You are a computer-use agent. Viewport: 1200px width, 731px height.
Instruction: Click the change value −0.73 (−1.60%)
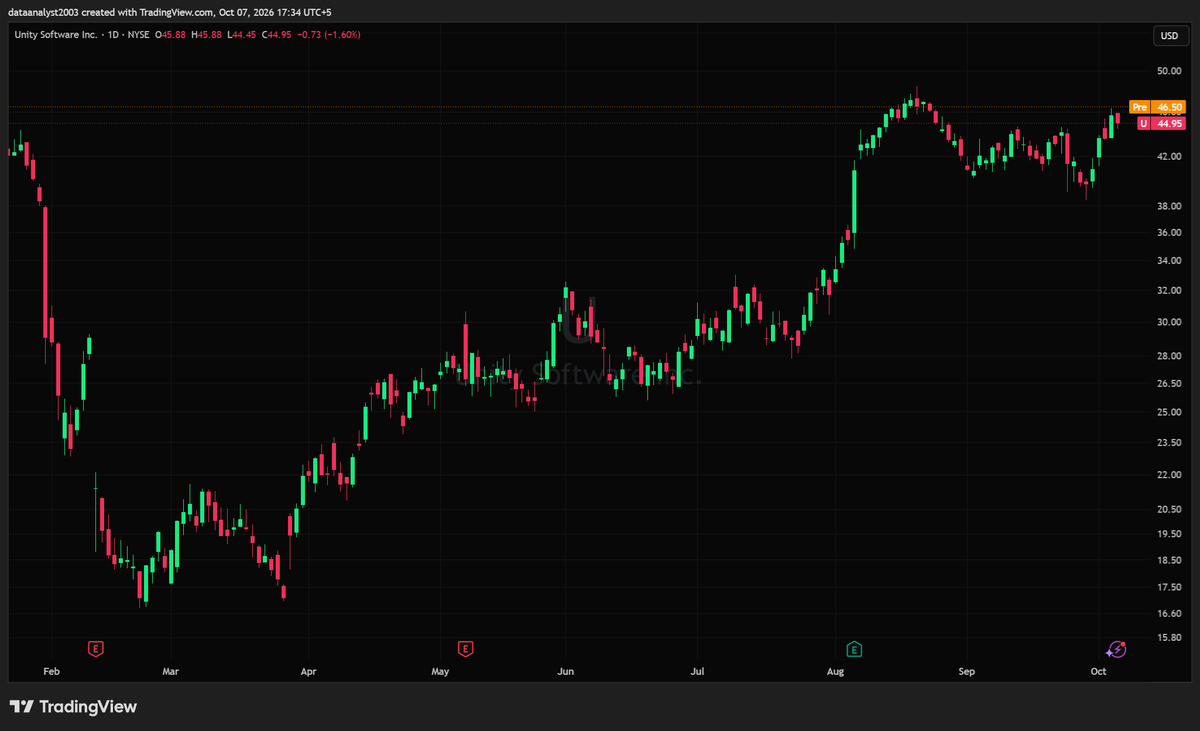pyautogui.click(x=329, y=34)
